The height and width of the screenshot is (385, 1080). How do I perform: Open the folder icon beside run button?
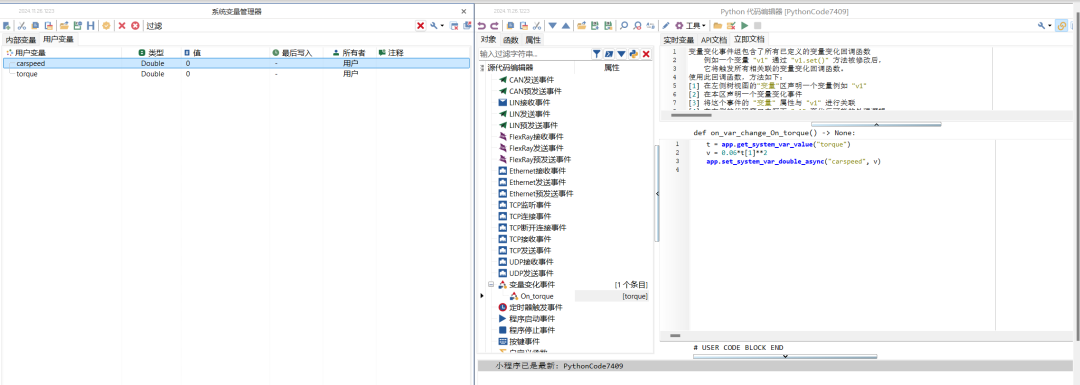pos(718,25)
